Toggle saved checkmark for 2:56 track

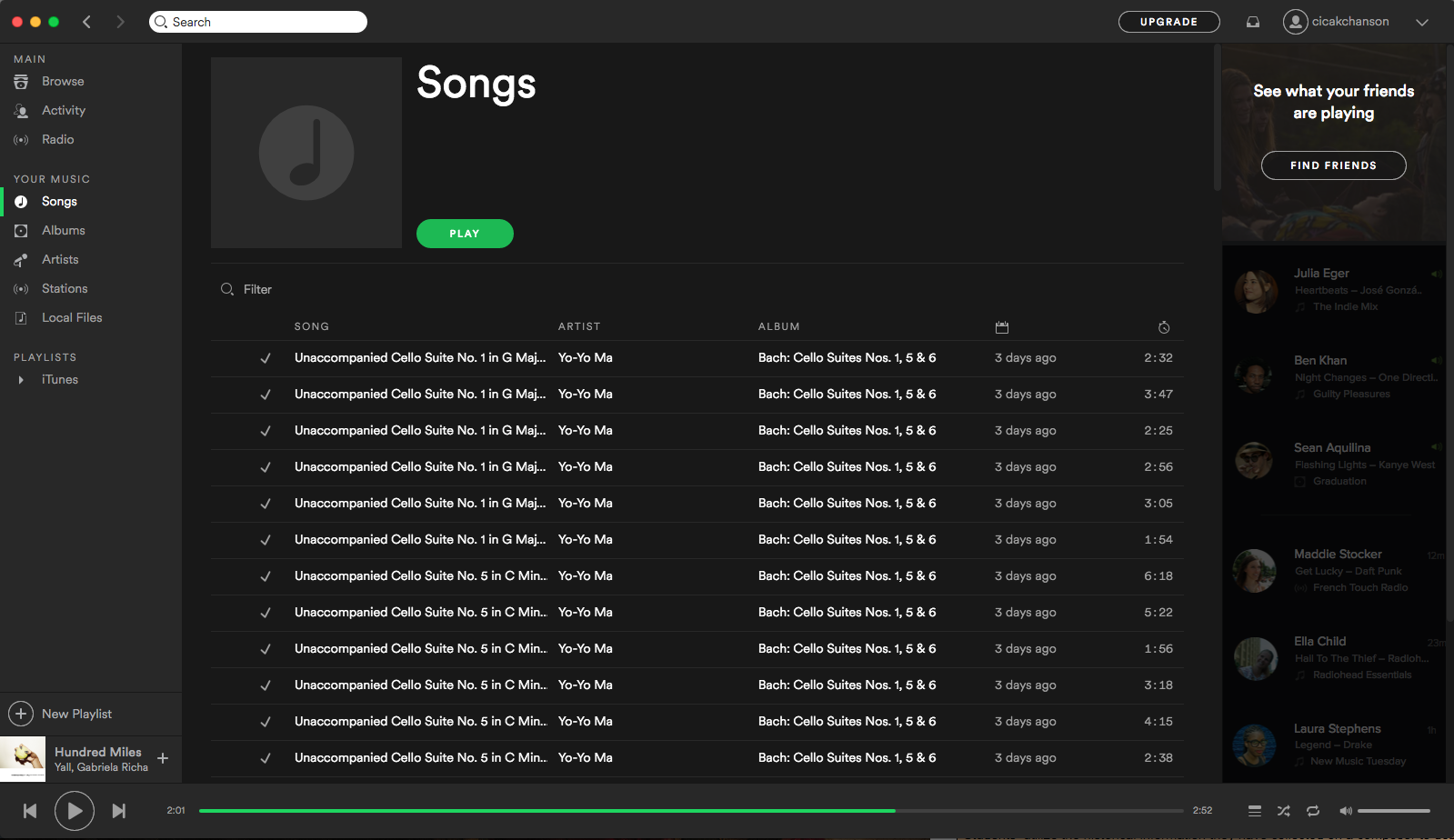pyautogui.click(x=266, y=467)
